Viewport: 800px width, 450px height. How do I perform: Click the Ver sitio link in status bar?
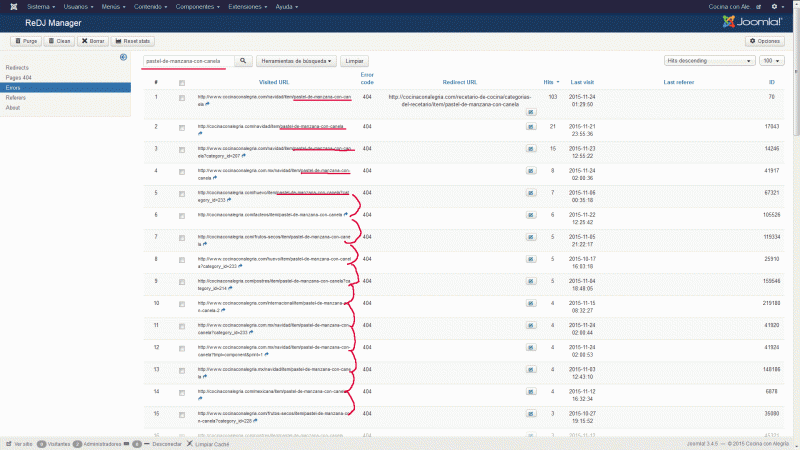pos(19,444)
